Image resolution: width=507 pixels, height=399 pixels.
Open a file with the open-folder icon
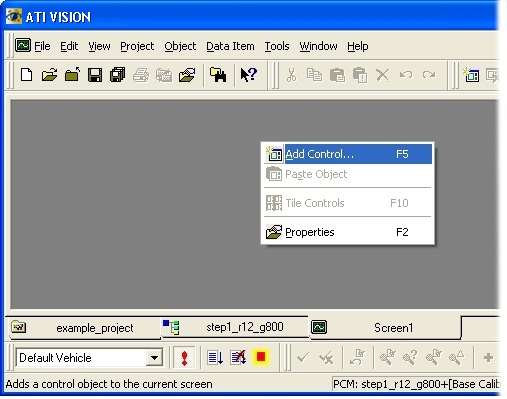(49, 75)
